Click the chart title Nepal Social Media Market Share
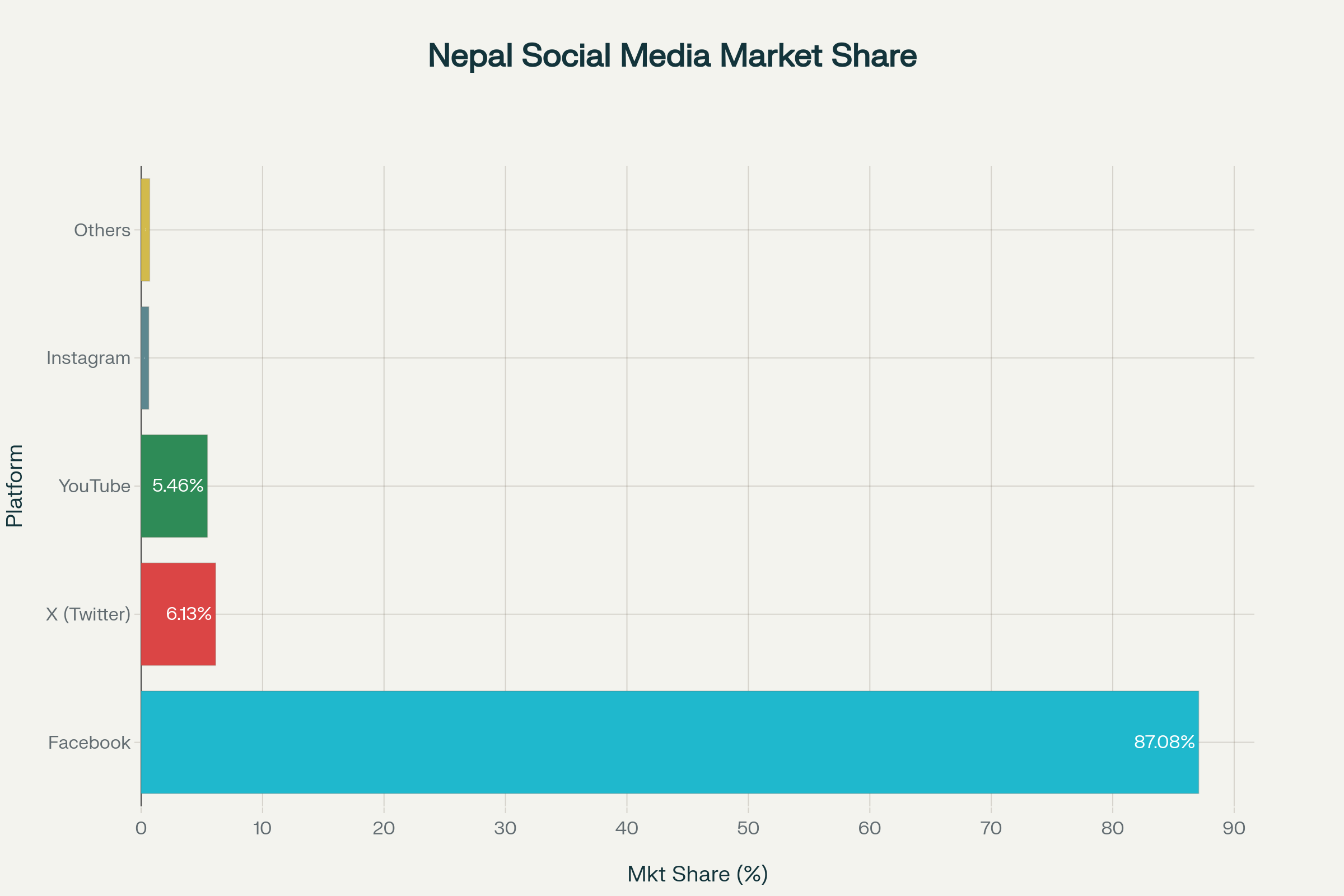 coord(672,56)
